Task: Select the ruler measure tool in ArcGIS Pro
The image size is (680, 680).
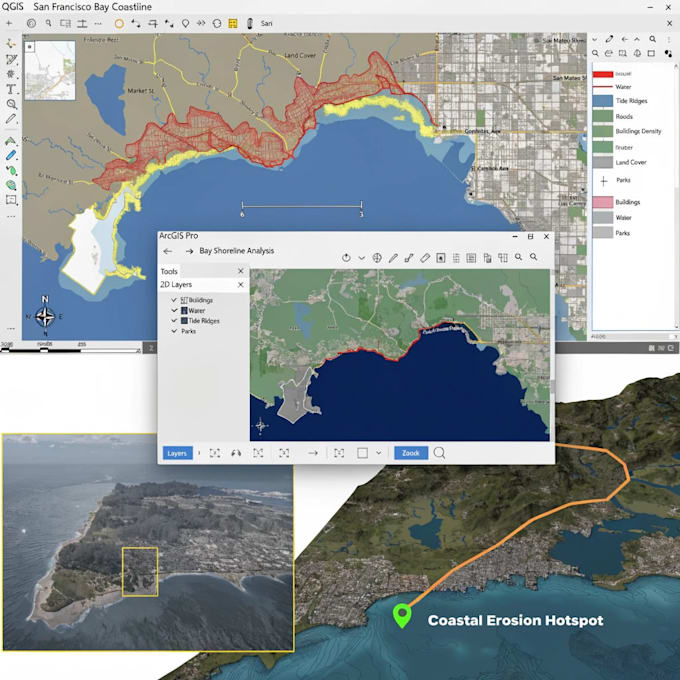Action: point(425,258)
